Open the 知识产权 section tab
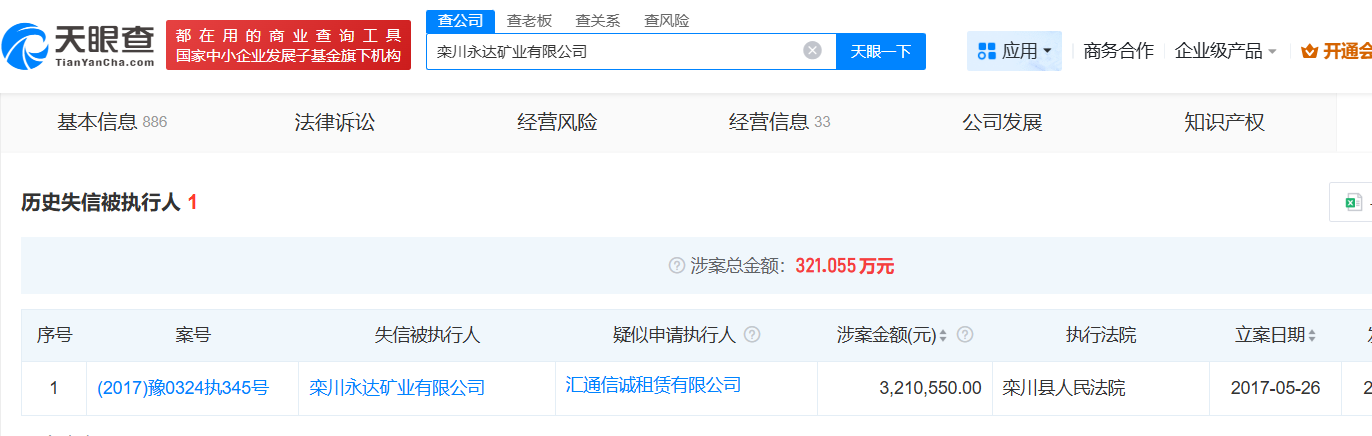1372x436 pixels. click(x=1224, y=123)
